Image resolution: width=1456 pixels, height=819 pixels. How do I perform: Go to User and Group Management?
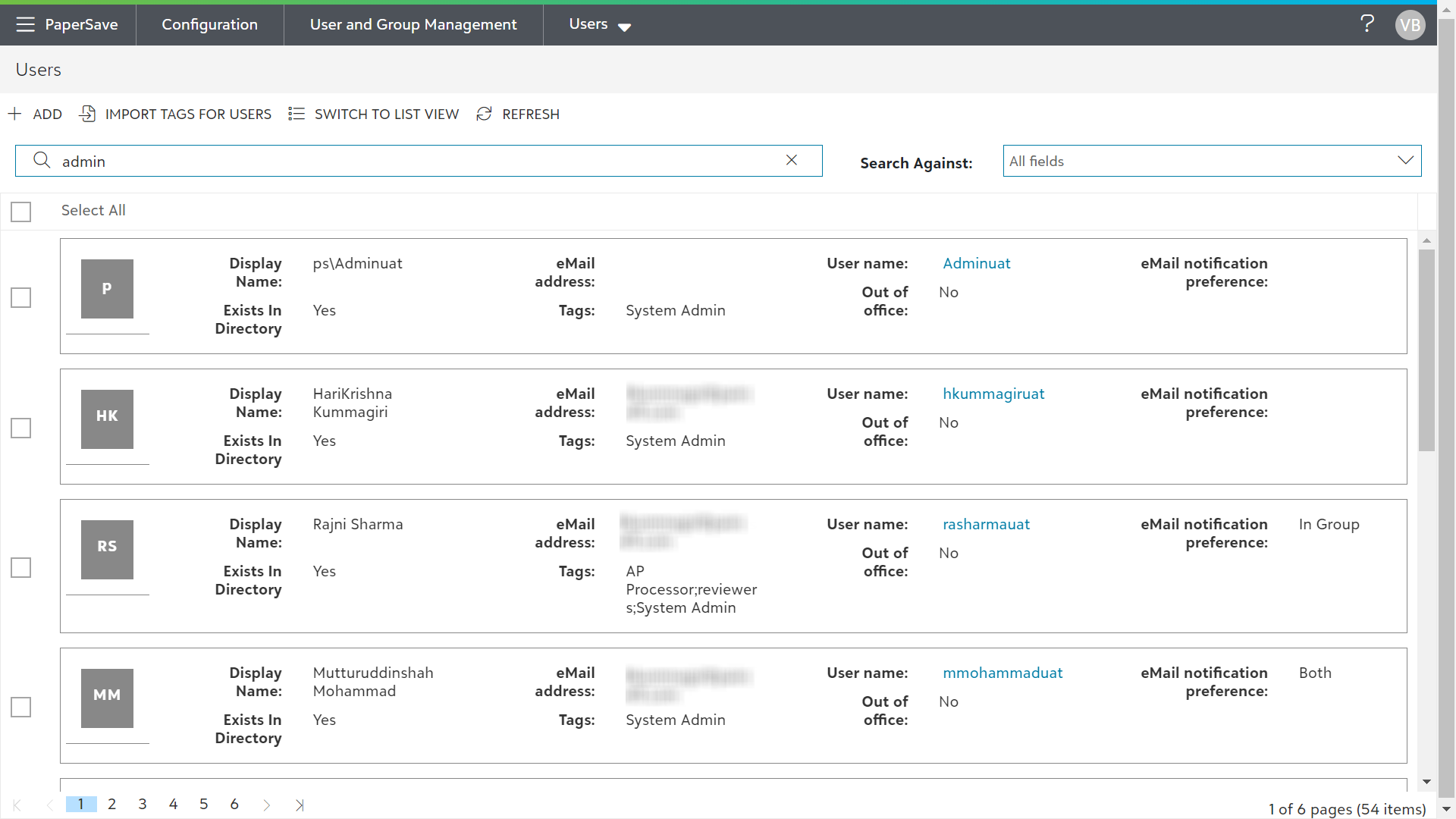pos(413,24)
